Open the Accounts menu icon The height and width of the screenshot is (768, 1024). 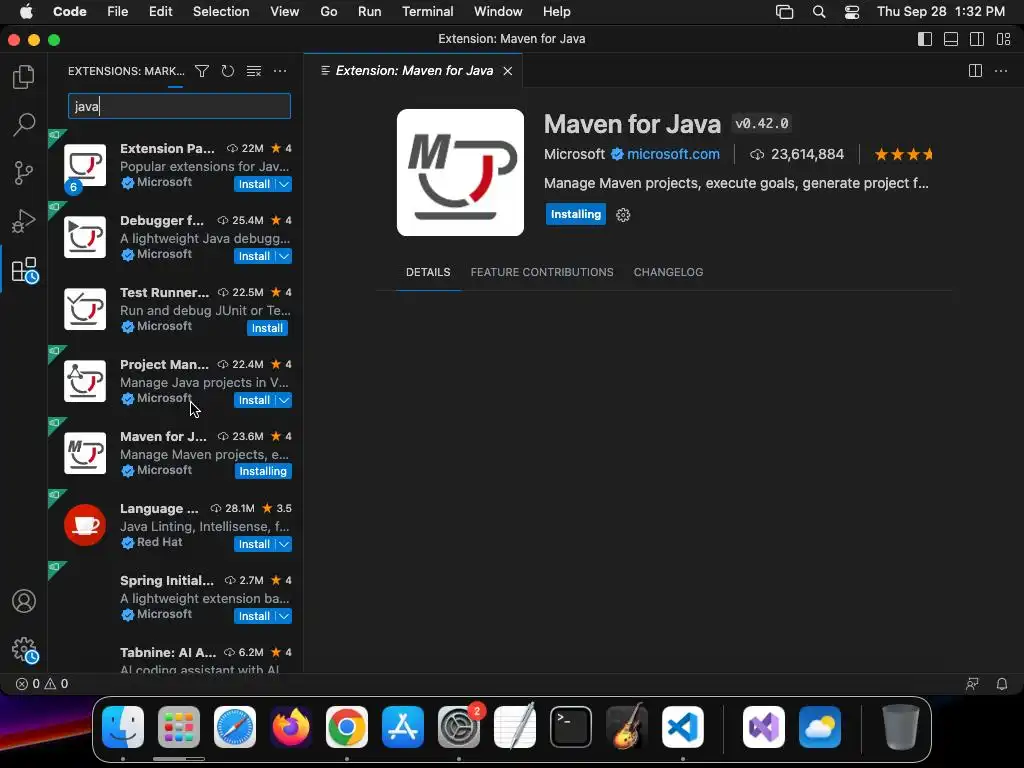point(24,601)
